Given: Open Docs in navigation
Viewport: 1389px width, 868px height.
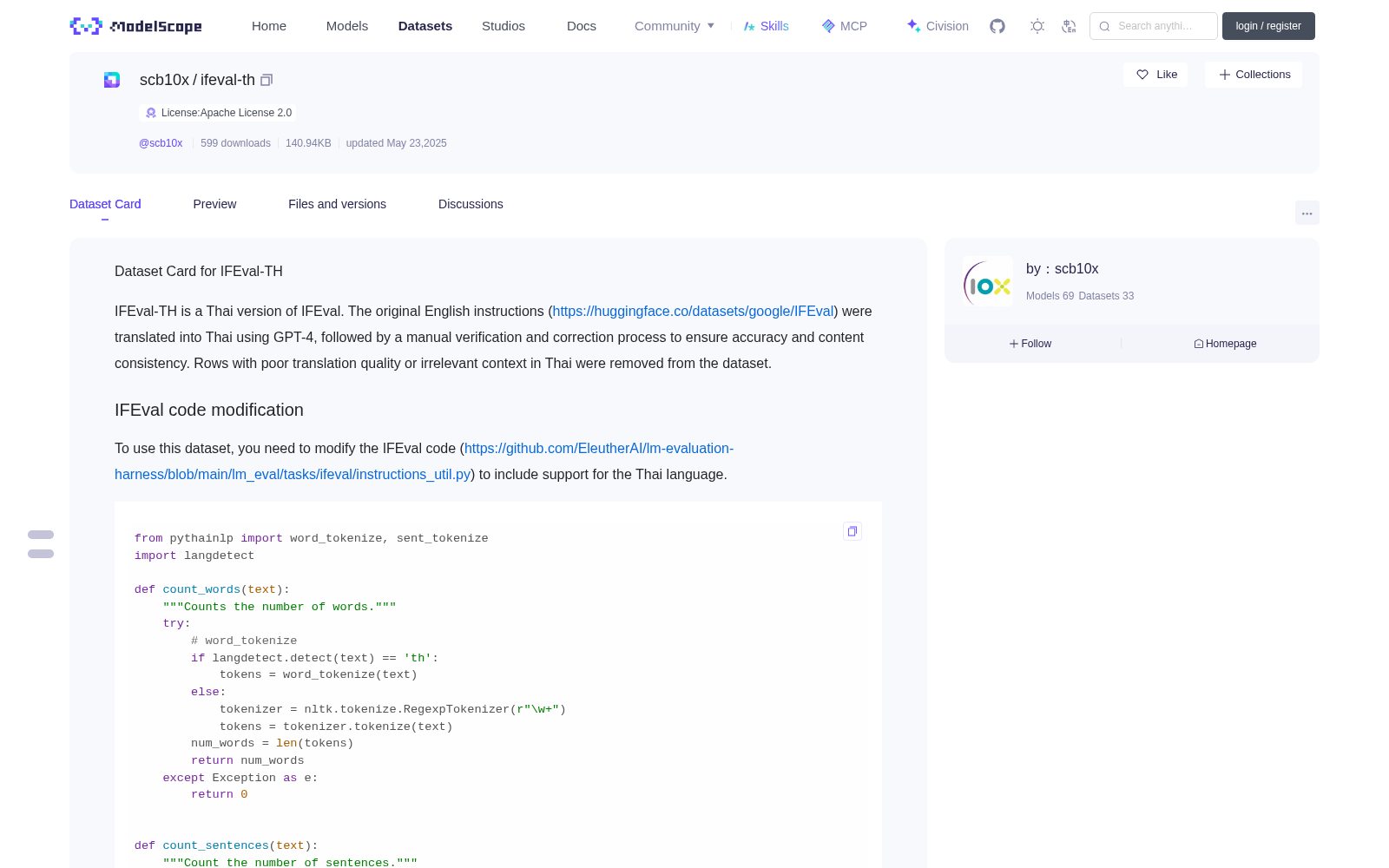Looking at the screenshot, I should (x=582, y=26).
